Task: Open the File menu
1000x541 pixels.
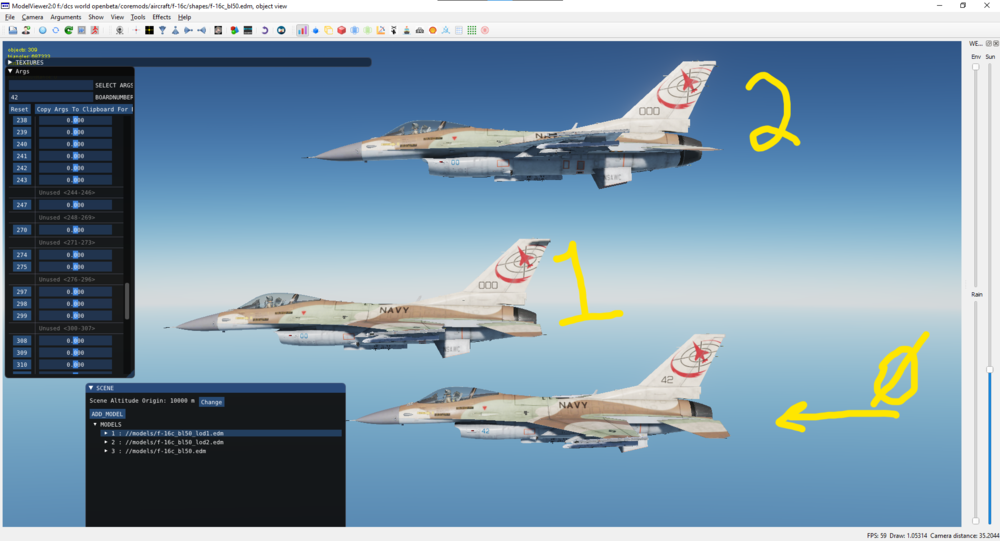Action: click(x=10, y=17)
